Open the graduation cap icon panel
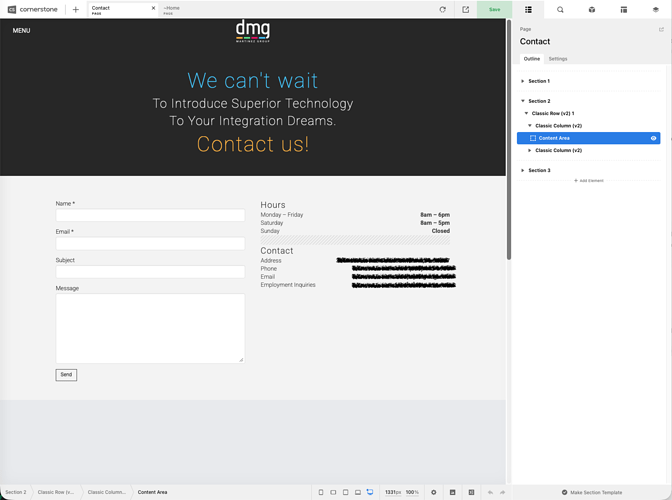 tap(655, 9)
